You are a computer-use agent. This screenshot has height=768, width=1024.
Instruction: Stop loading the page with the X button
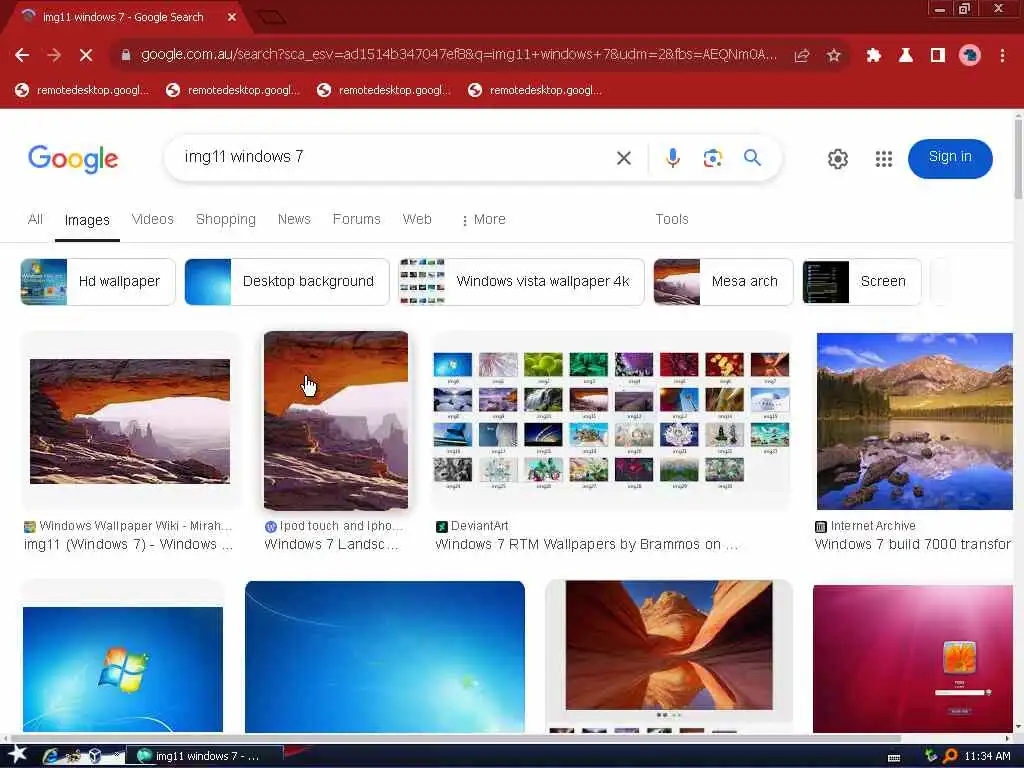click(x=86, y=56)
